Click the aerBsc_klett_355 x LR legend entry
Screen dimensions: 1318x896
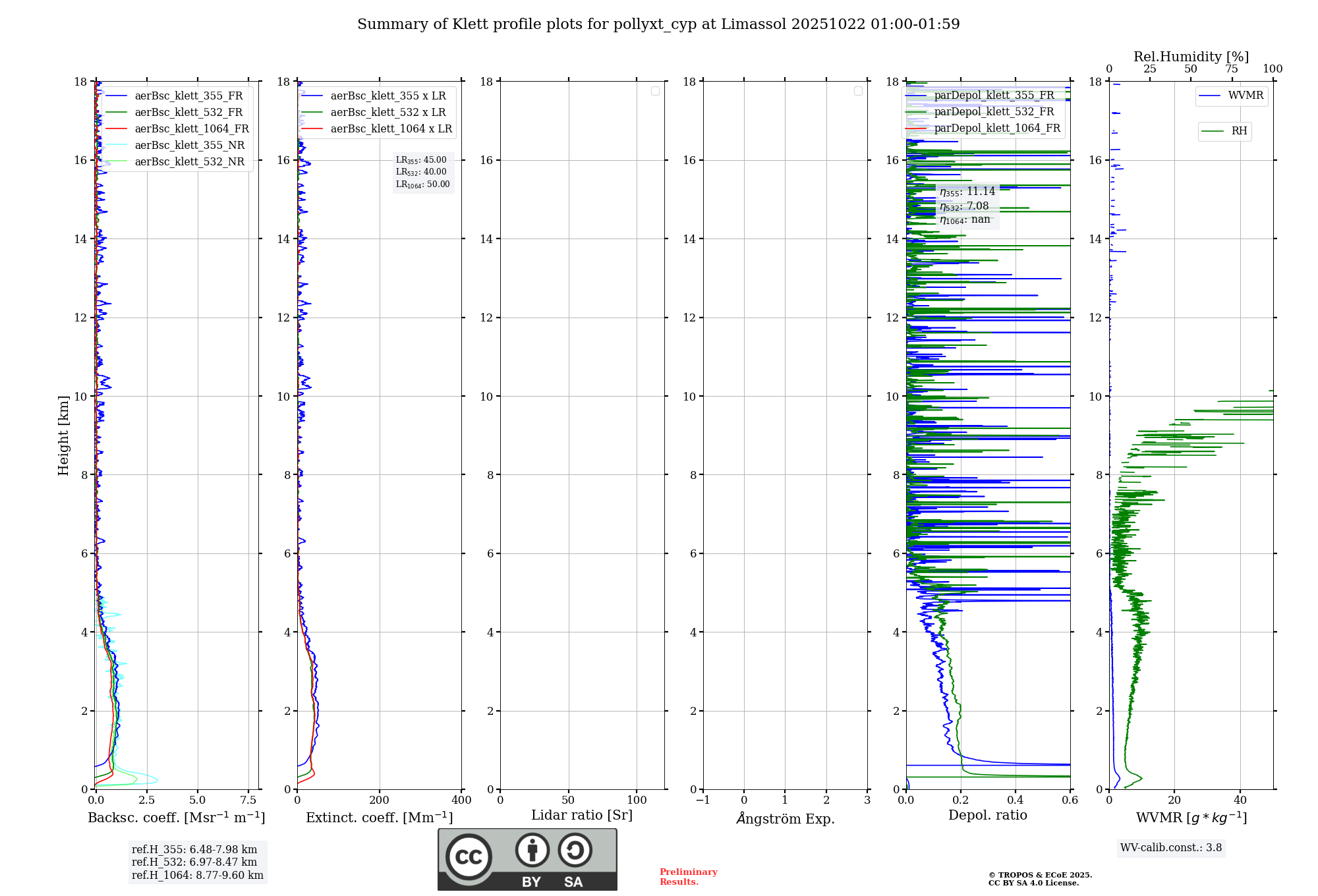tap(387, 96)
